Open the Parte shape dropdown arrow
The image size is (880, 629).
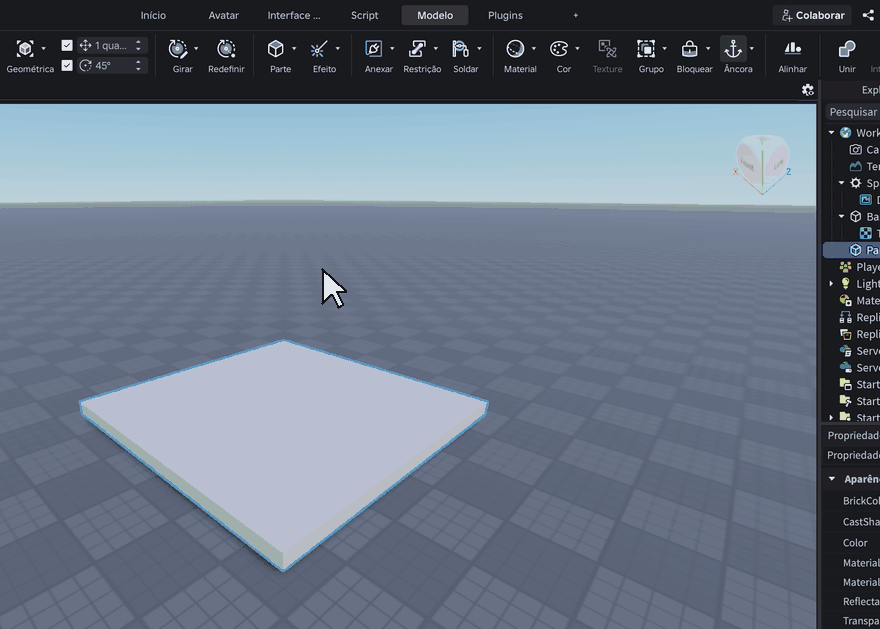point(294,49)
